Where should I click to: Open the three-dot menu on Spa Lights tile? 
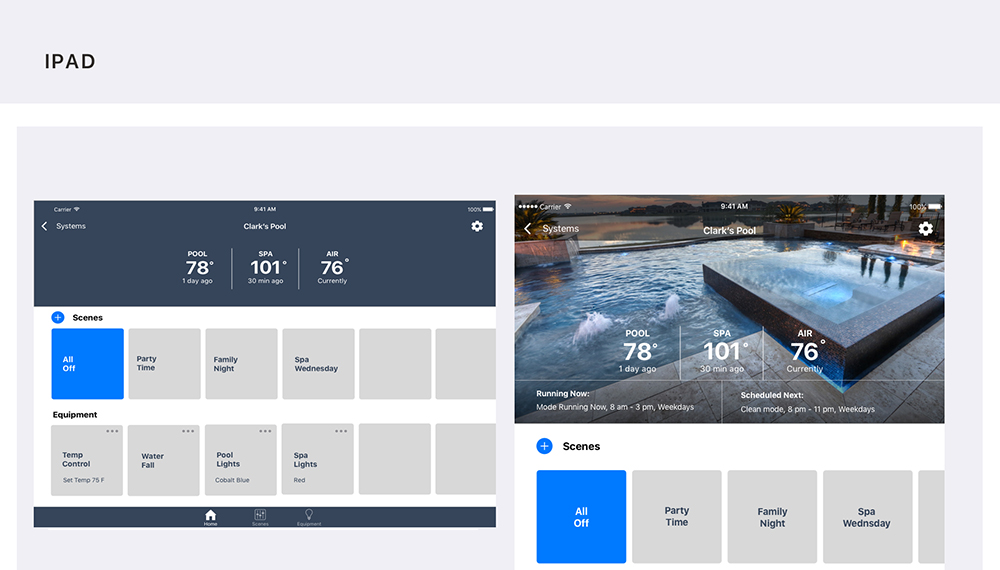tap(341, 431)
